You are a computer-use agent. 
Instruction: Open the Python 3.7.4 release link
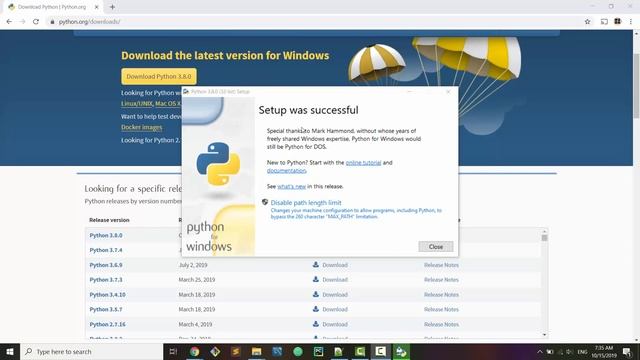pyautogui.click(x=106, y=250)
